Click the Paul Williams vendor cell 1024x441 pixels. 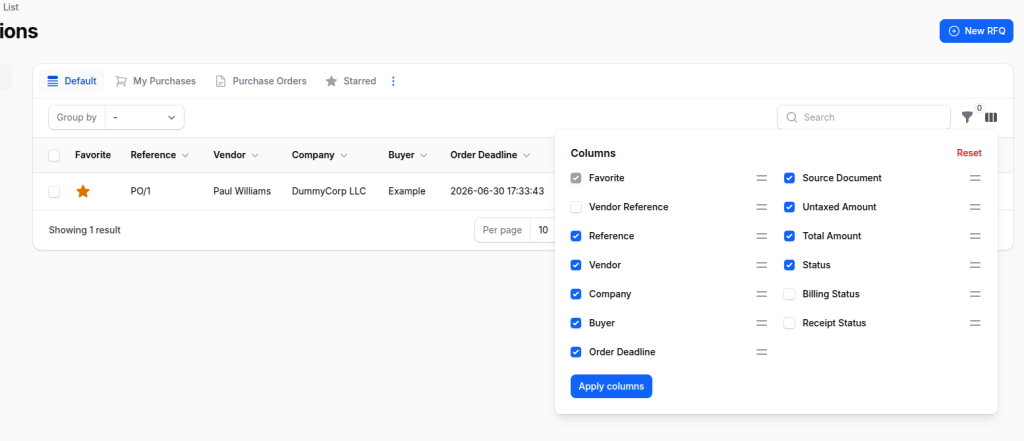242,191
